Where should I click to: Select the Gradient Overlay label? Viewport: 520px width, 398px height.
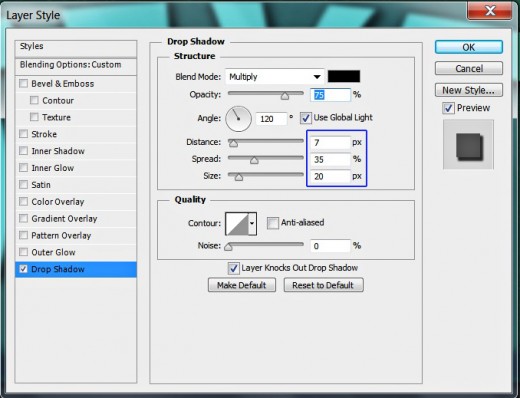(x=64, y=219)
